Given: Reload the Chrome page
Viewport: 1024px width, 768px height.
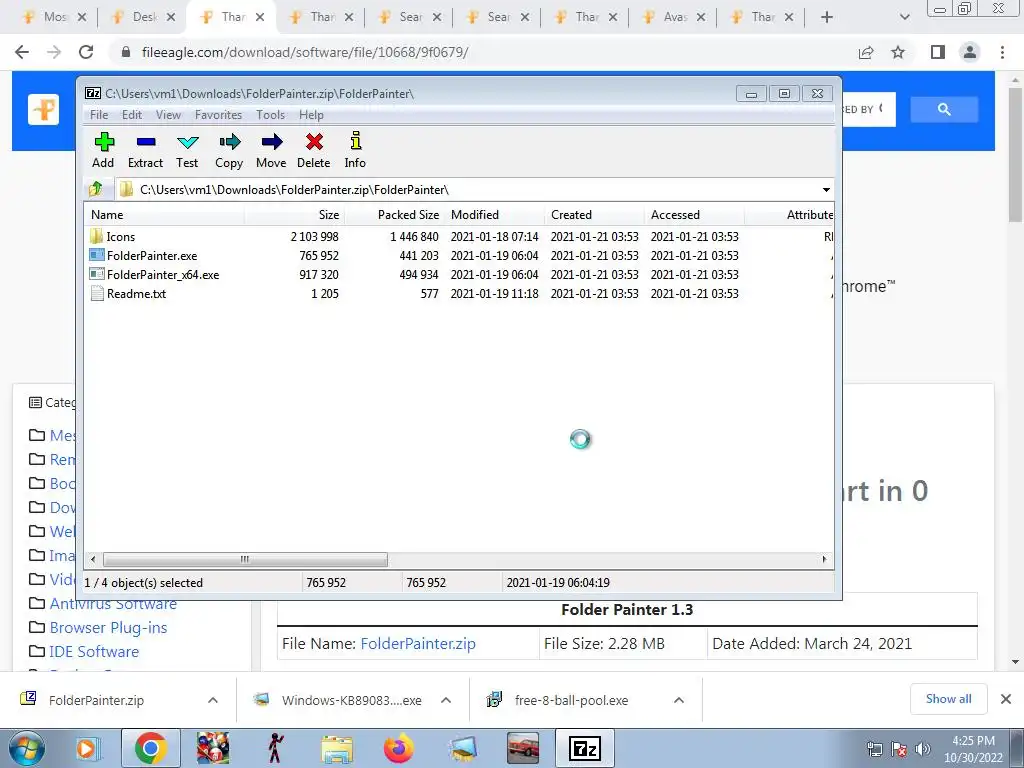Looking at the screenshot, I should [86, 52].
